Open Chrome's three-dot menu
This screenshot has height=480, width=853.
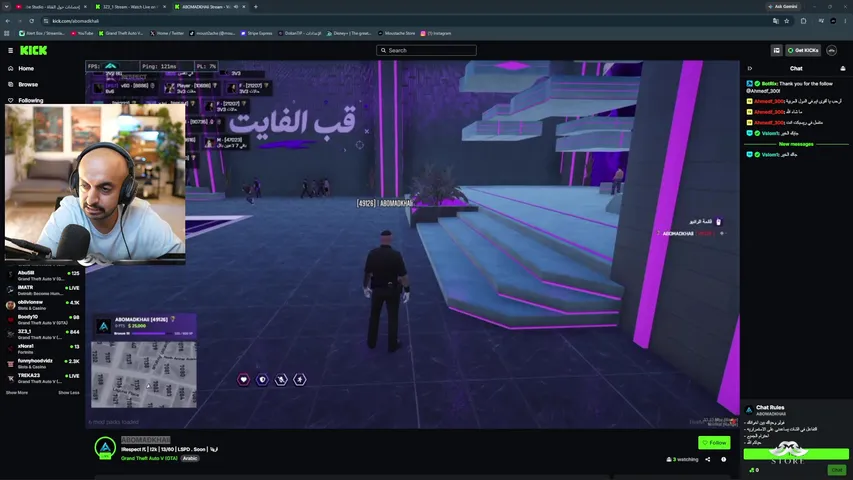click(x=845, y=21)
